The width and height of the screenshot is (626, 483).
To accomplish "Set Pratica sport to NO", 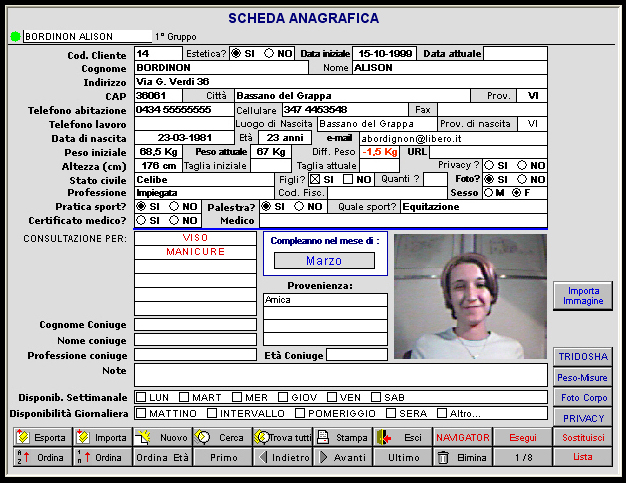I will click(x=174, y=206).
